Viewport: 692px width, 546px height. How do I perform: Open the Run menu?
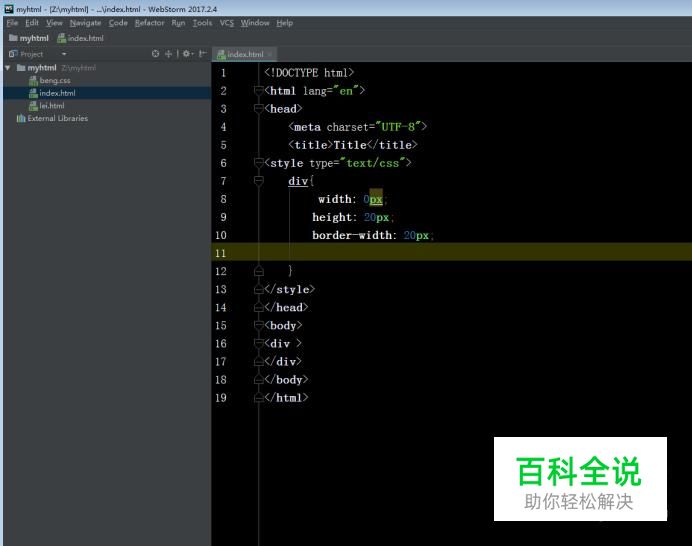[178, 23]
